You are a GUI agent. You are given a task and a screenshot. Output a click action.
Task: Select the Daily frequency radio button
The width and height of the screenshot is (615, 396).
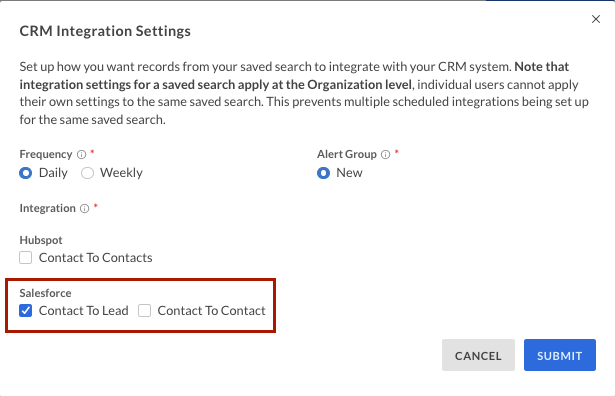[25, 173]
